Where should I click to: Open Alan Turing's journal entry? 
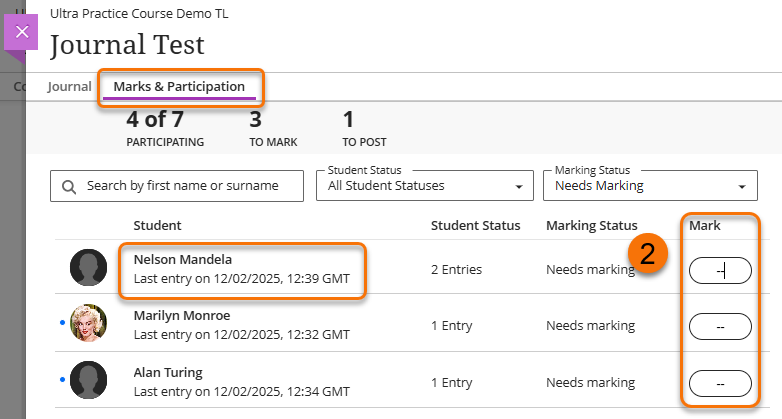[170, 372]
